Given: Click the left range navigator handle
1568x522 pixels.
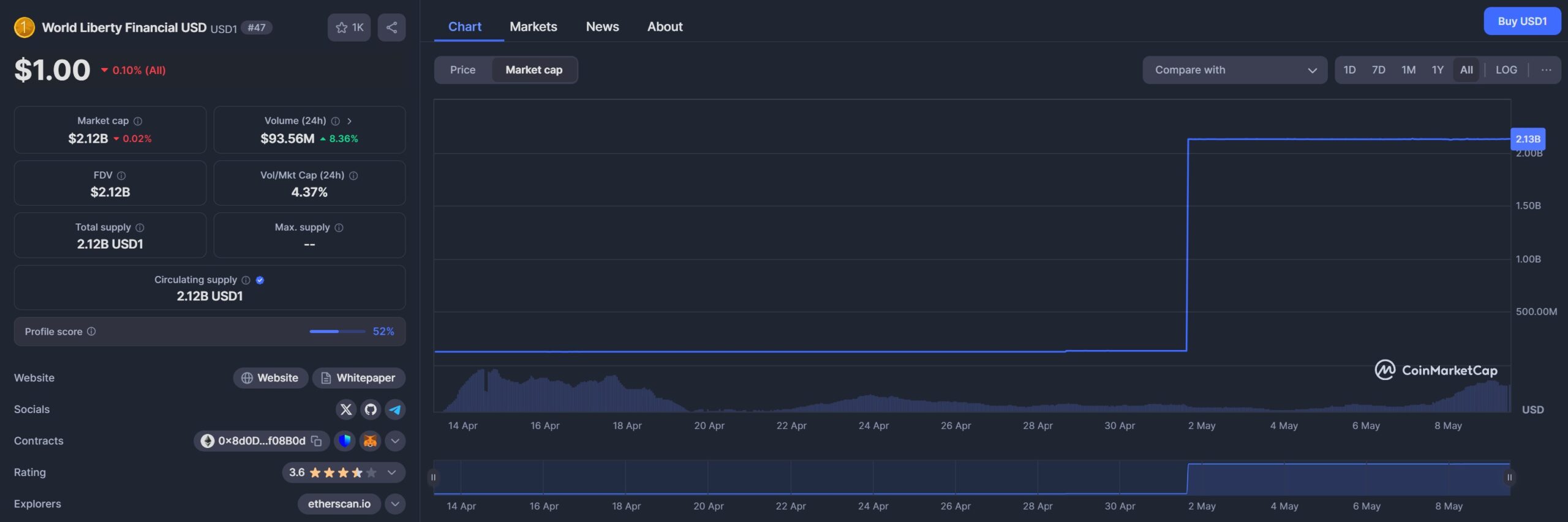Looking at the screenshot, I should pyautogui.click(x=433, y=477).
